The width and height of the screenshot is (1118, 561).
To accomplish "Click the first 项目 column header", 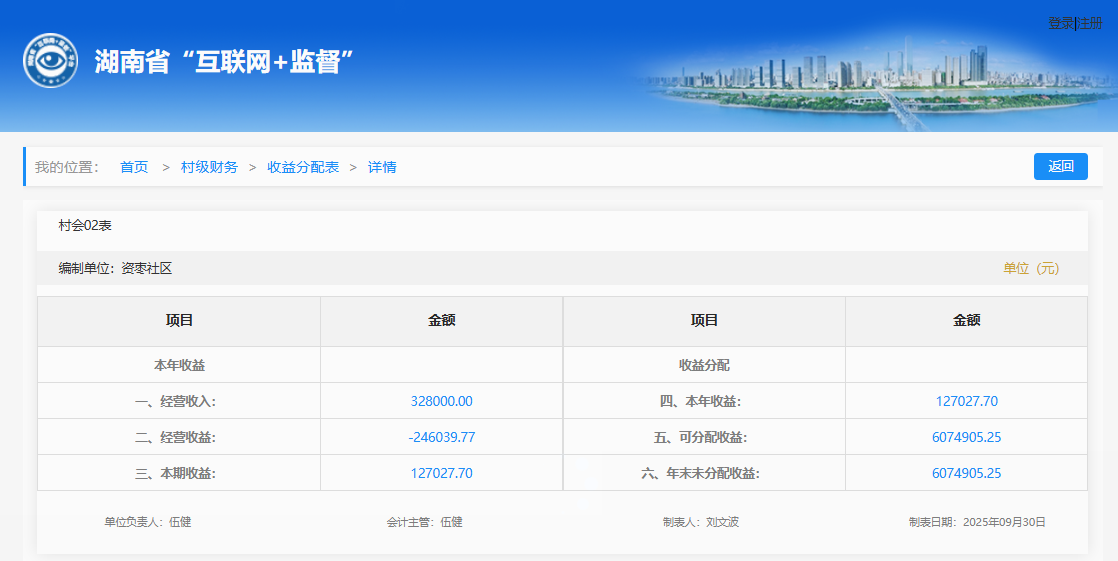I will click(x=179, y=321).
